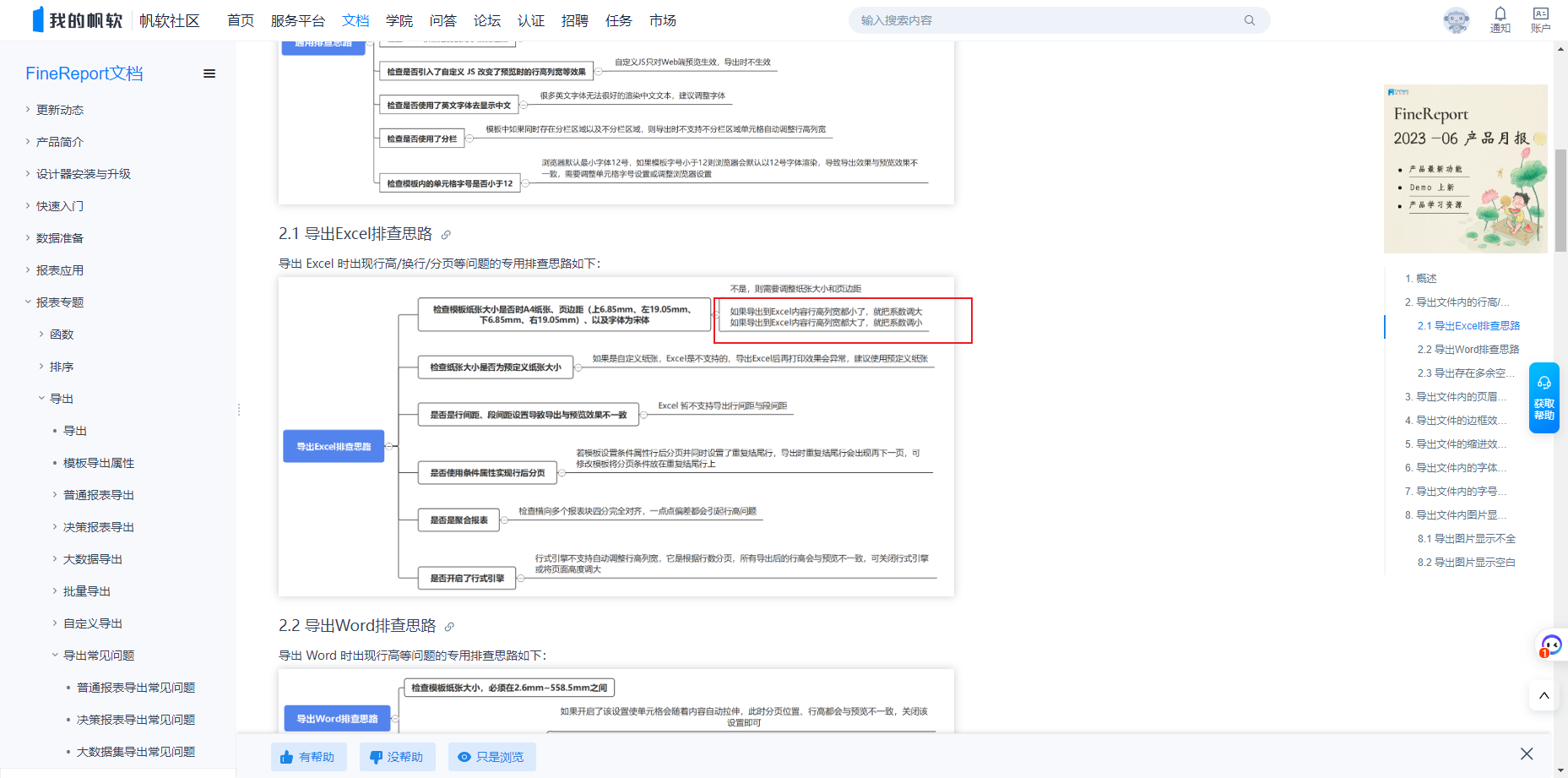The height and width of the screenshot is (778, 1568).
Task: Jump to 8.1 导出图片显示不全 in outline
Action: point(1467,538)
